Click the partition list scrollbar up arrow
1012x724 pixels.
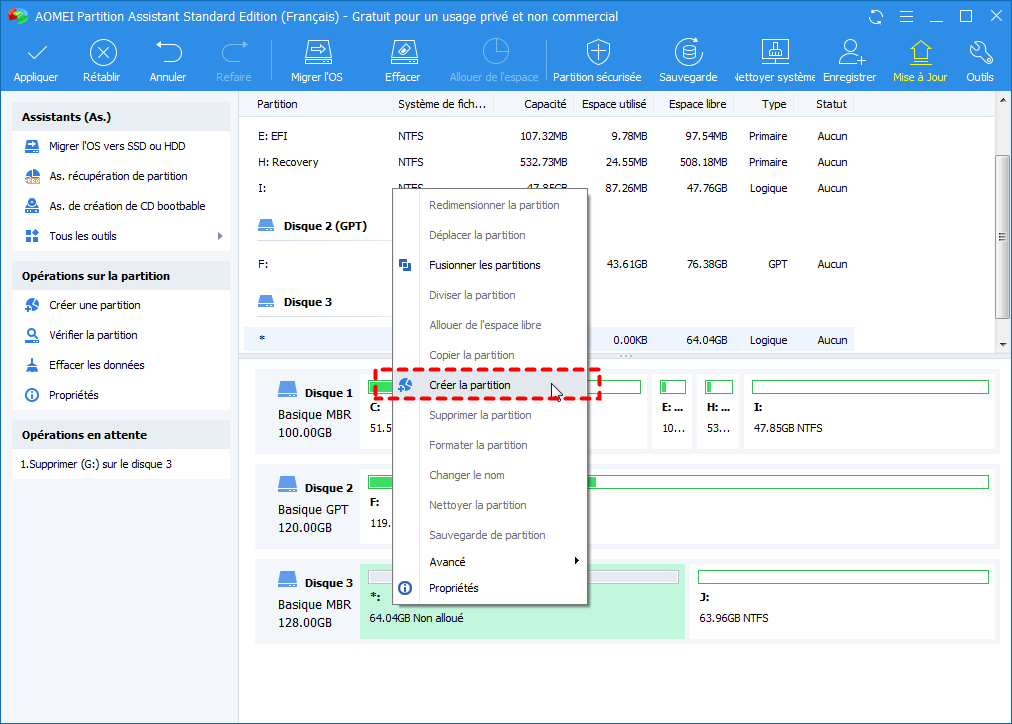(1003, 100)
